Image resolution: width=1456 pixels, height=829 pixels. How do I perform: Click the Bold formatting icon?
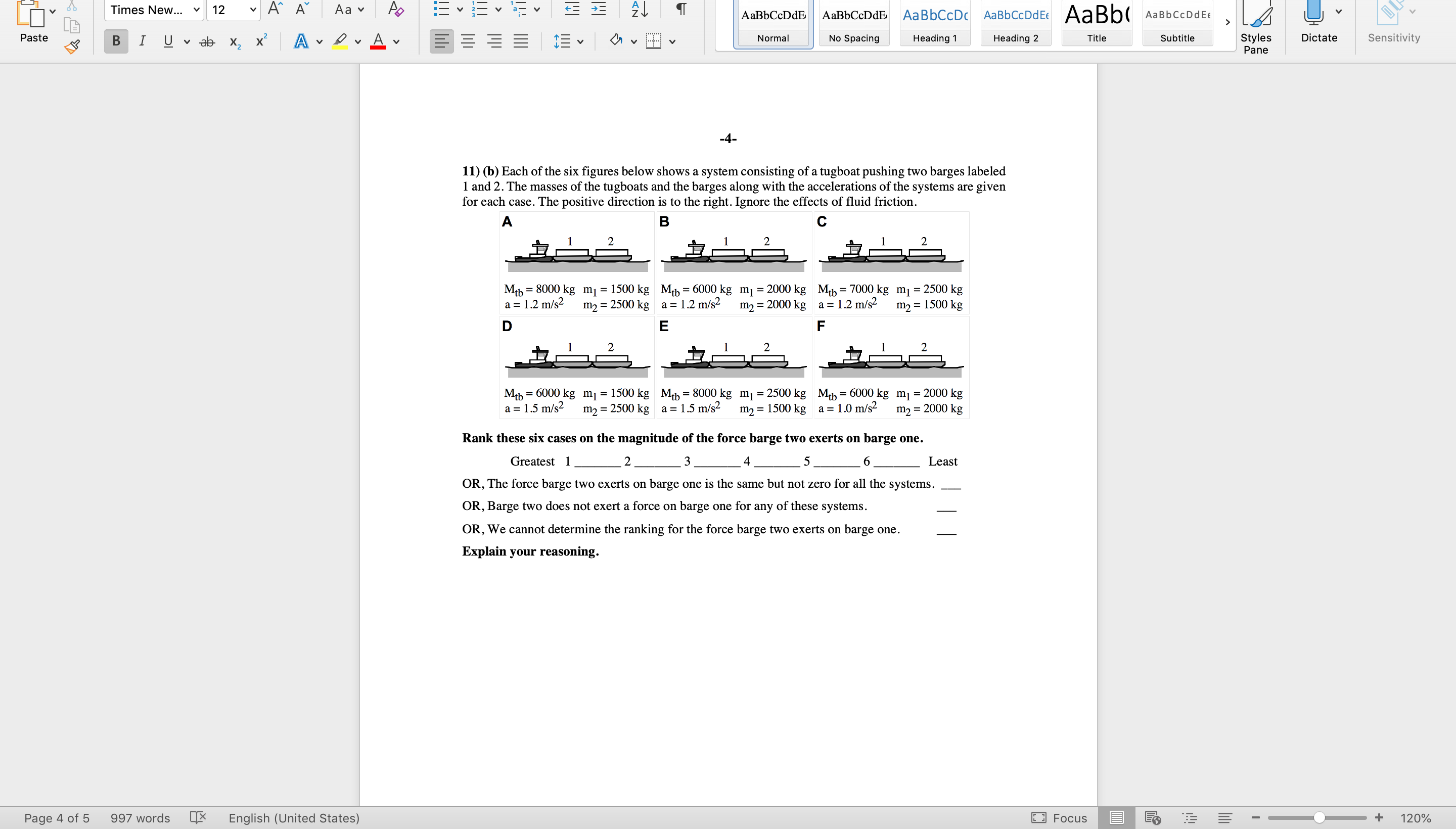click(x=115, y=40)
